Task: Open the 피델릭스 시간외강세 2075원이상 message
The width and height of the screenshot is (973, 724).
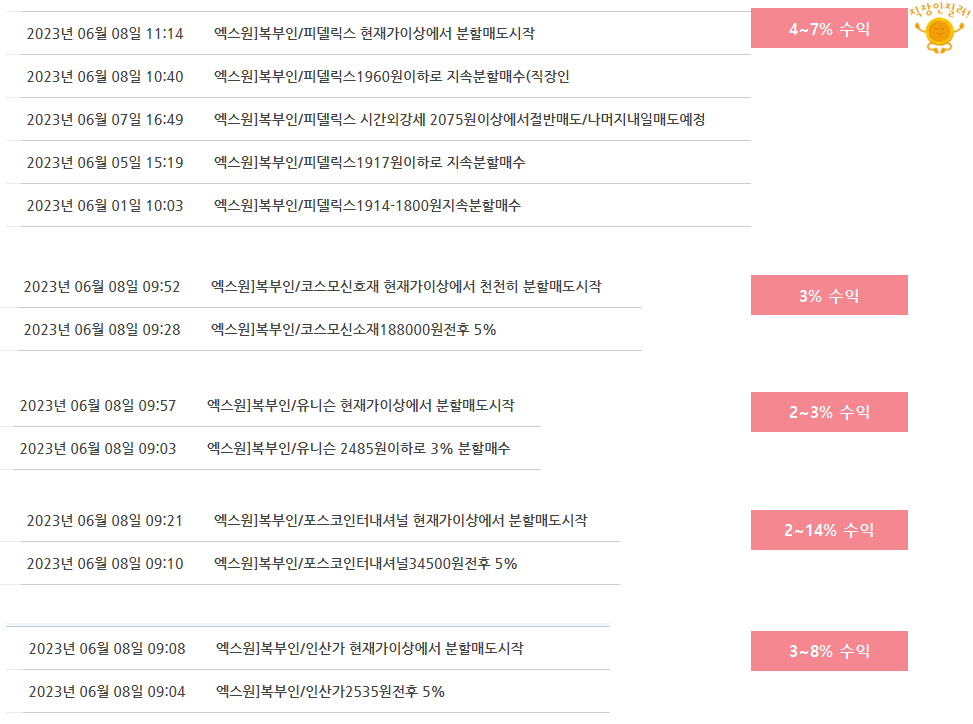Action: point(459,119)
